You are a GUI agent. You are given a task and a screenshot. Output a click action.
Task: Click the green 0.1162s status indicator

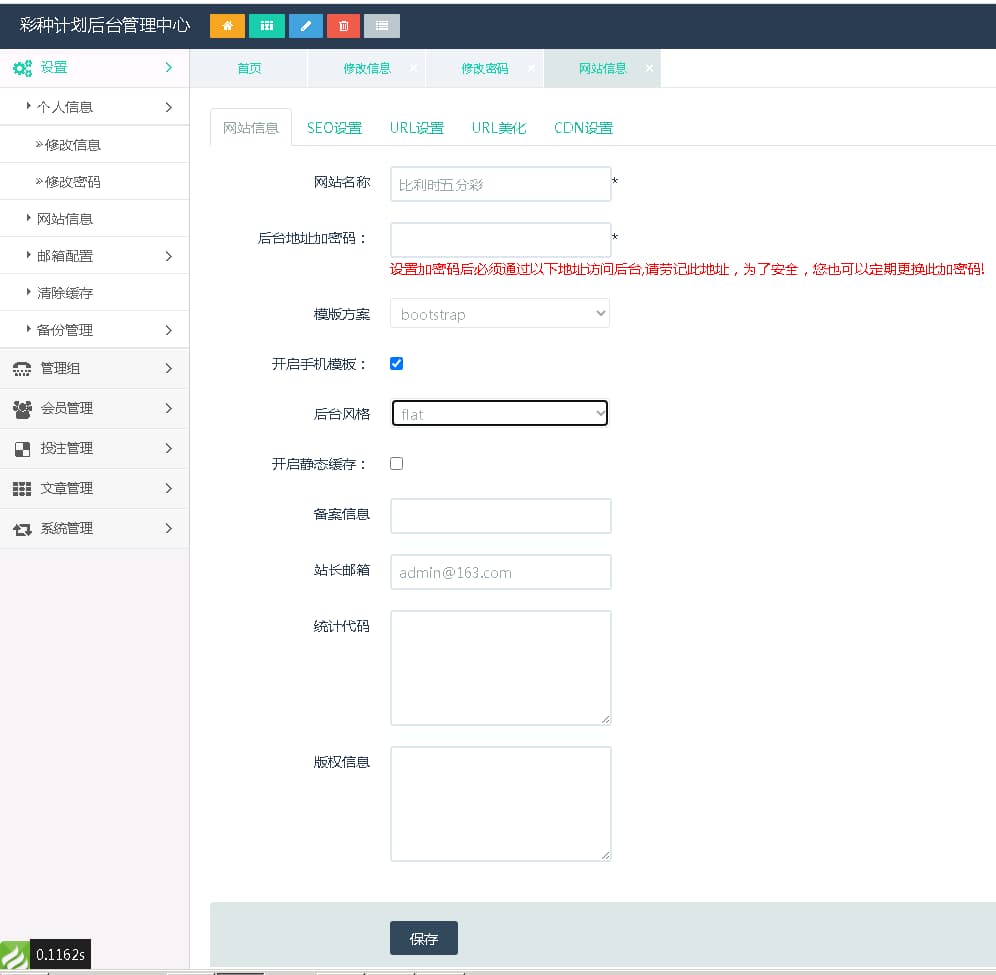click(45, 954)
